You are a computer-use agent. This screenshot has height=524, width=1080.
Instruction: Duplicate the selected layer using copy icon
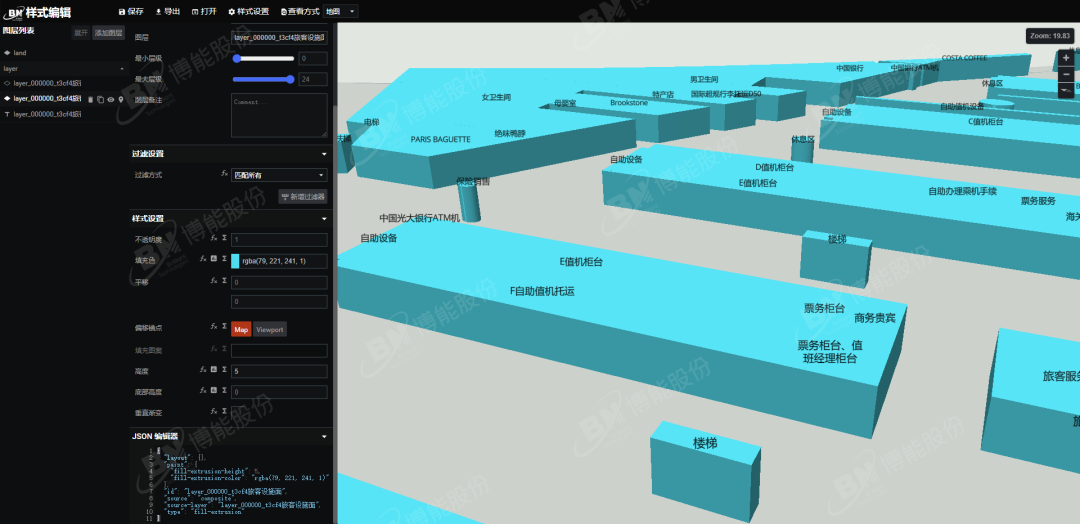(x=100, y=99)
